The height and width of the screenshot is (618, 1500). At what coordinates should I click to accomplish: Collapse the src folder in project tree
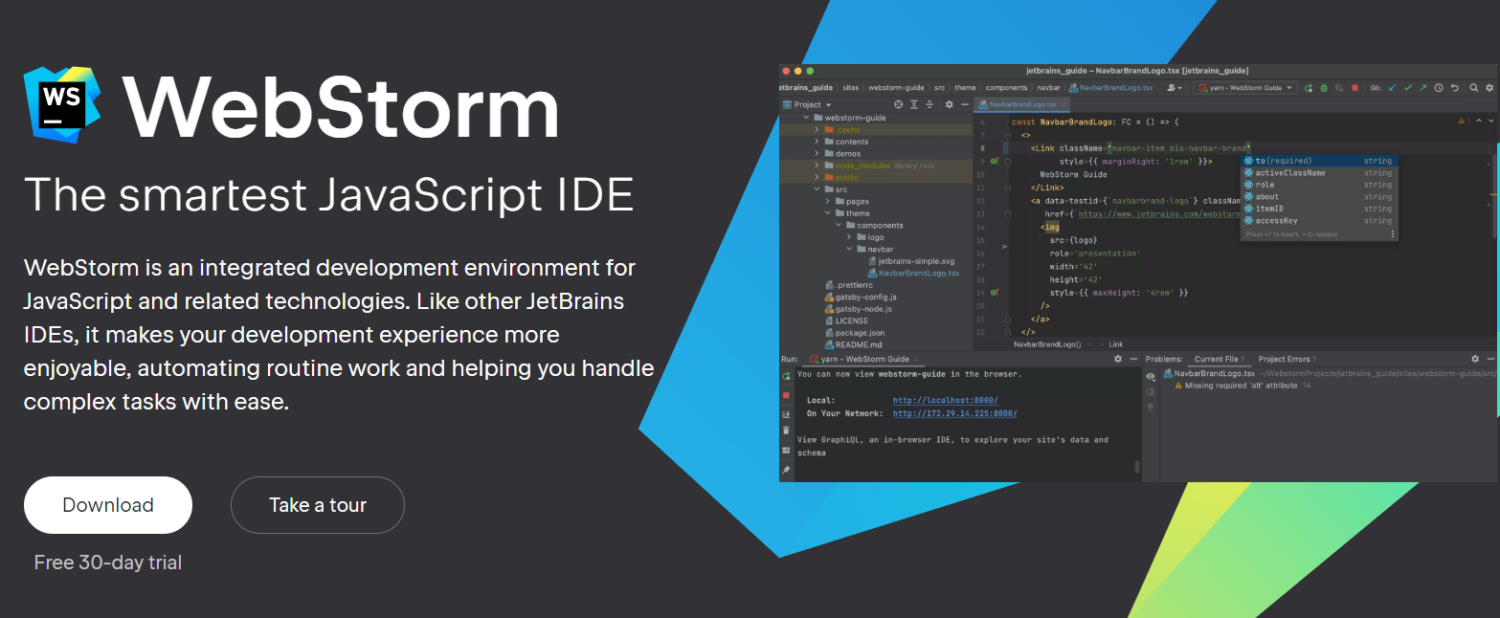click(x=816, y=189)
